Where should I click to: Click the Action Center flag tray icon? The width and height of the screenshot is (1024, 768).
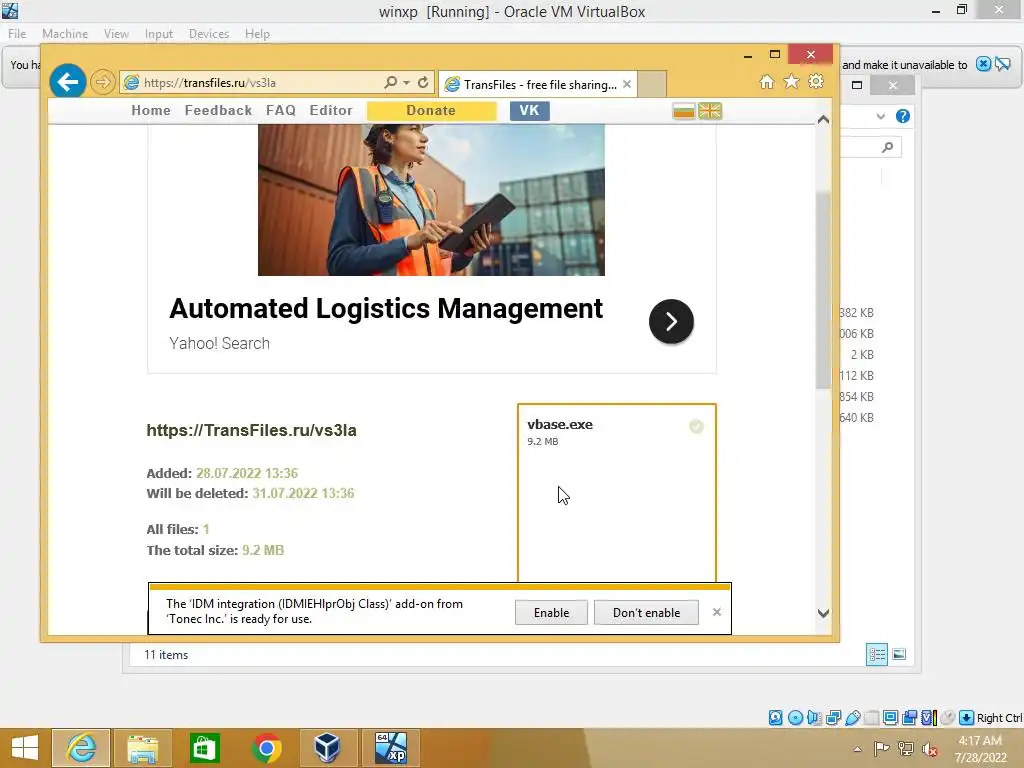click(x=881, y=749)
